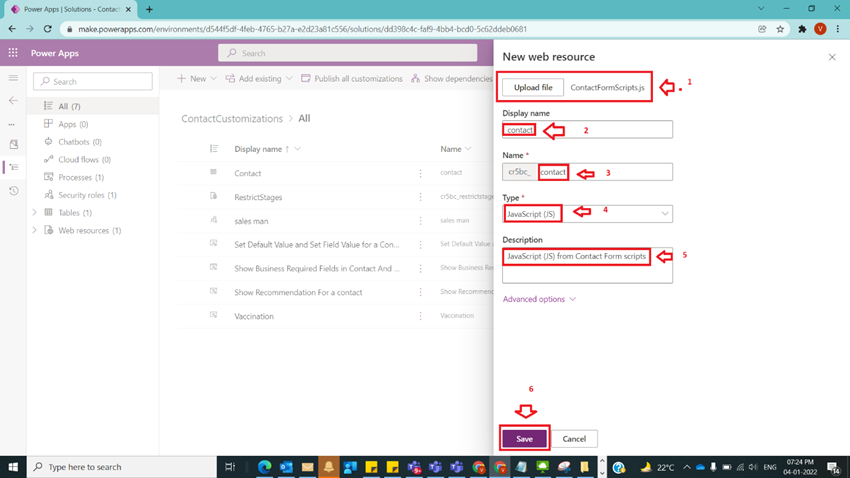Click Publish all customizations
Image resolution: width=850 pixels, height=478 pixels.
coord(352,79)
